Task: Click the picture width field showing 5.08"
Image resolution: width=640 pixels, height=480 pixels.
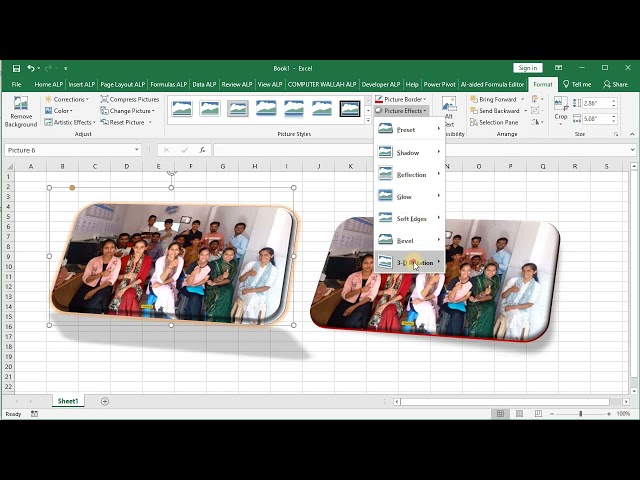Action: (x=596, y=119)
